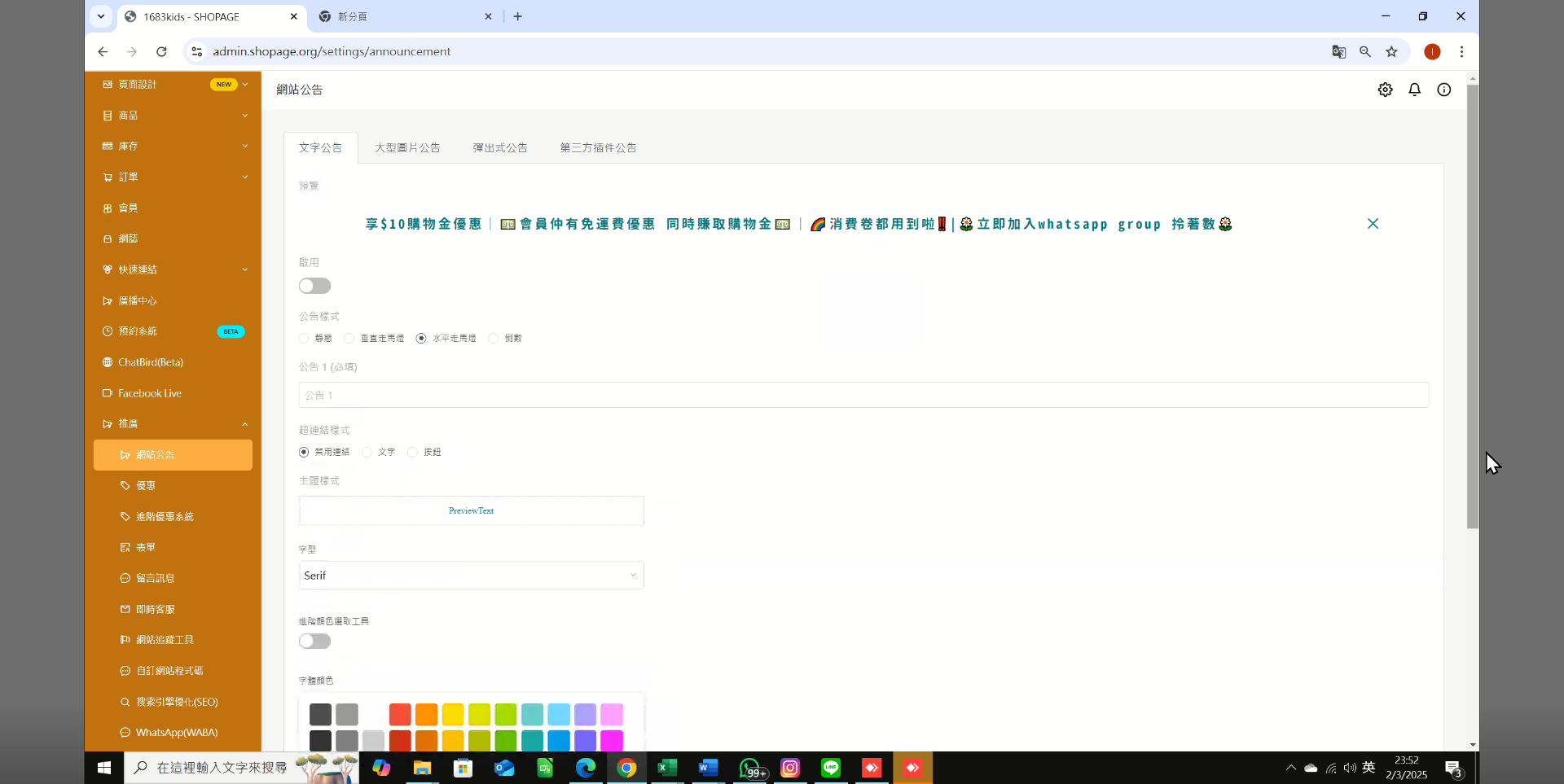Toggle the 進階顏色選取工具 switch
The image size is (1564, 784).
(314, 642)
